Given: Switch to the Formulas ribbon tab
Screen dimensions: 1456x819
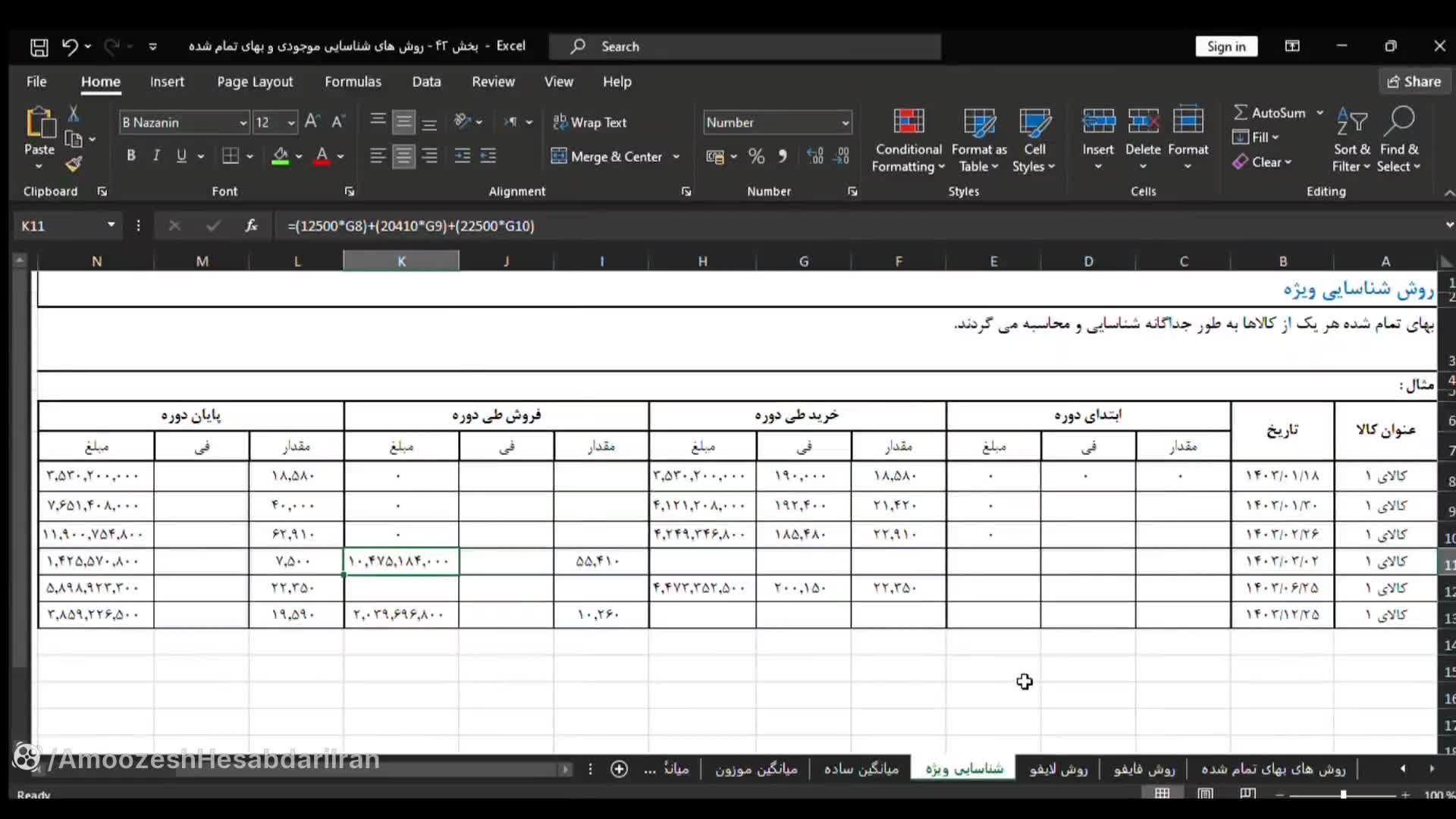Looking at the screenshot, I should tap(353, 81).
